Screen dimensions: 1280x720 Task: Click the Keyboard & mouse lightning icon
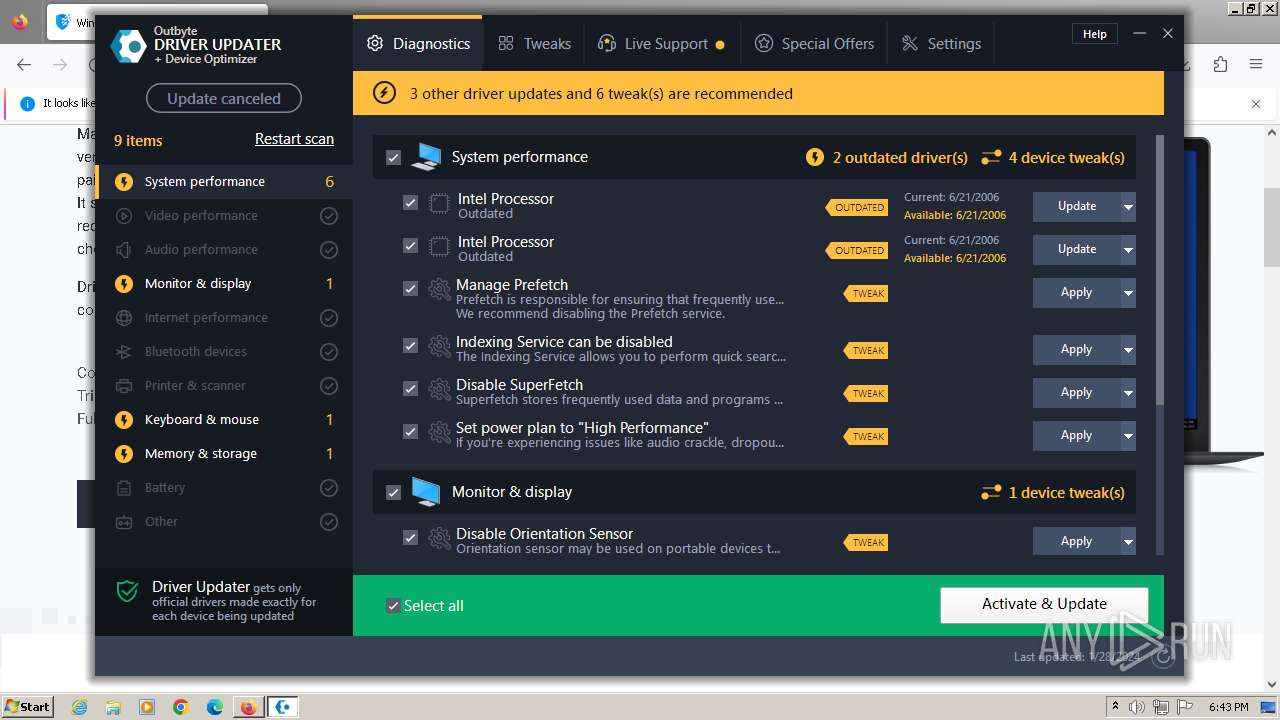(x=124, y=420)
